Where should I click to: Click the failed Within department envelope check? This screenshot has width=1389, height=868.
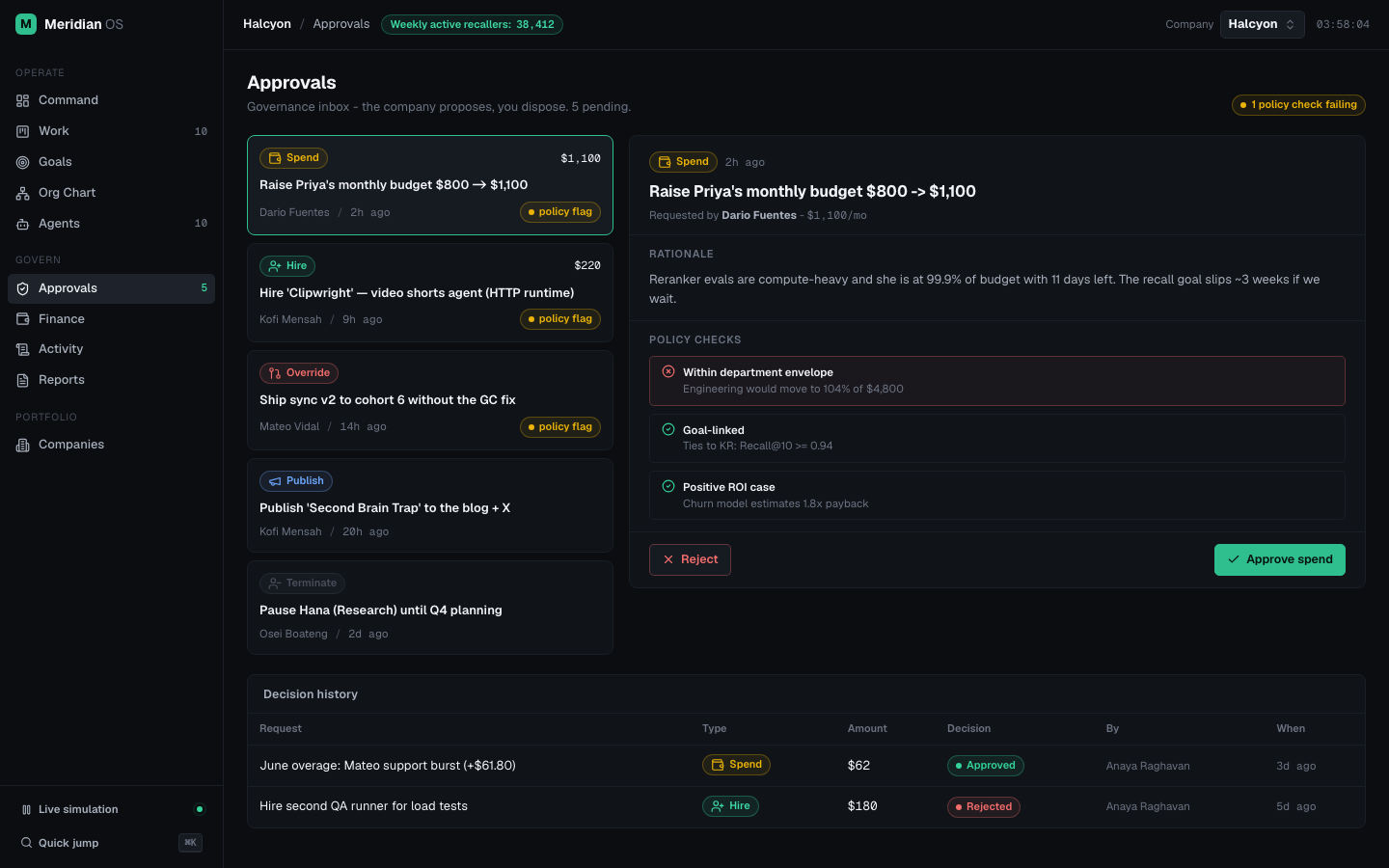997,381
